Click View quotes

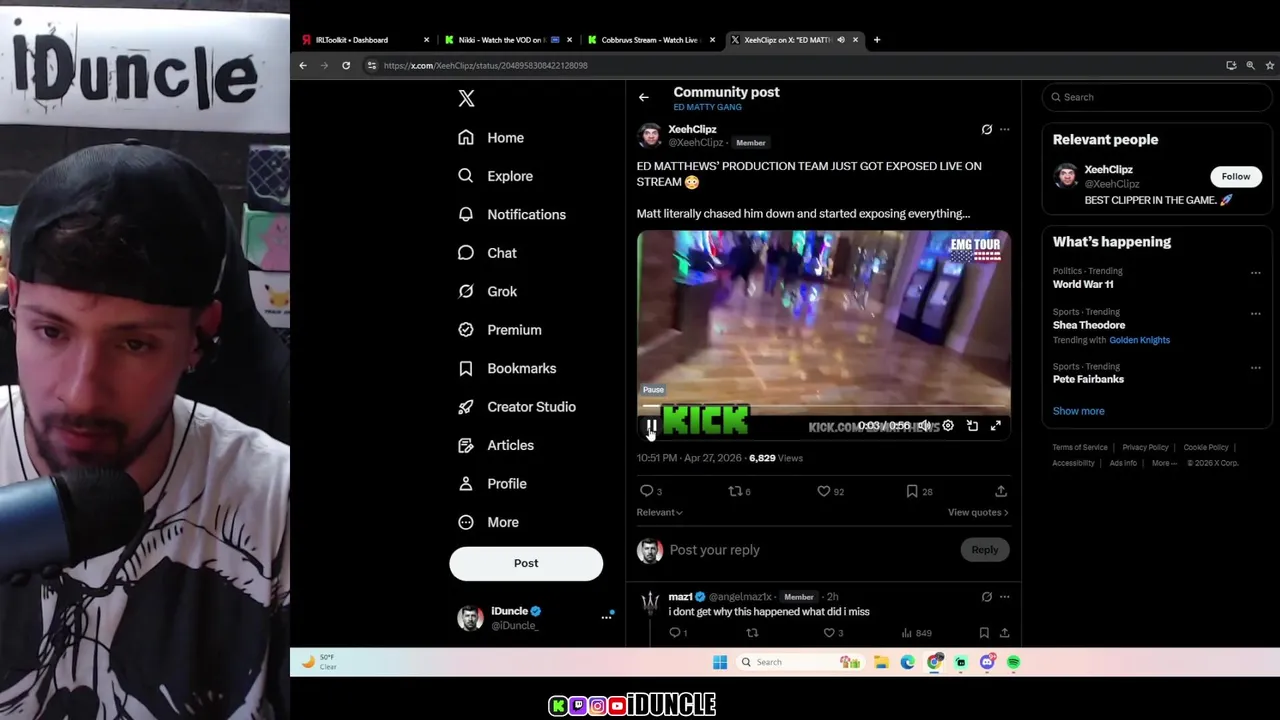click(x=978, y=513)
